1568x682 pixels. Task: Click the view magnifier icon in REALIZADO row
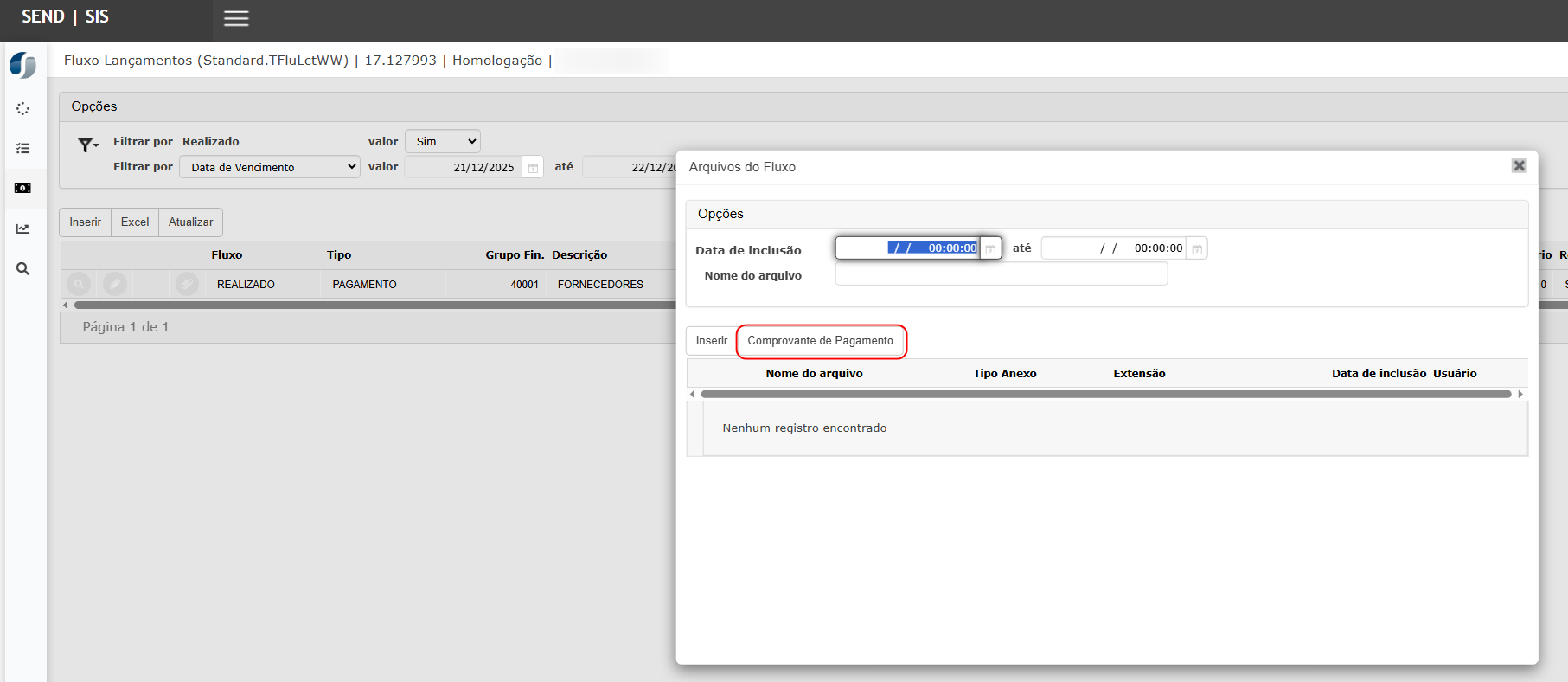[x=79, y=284]
